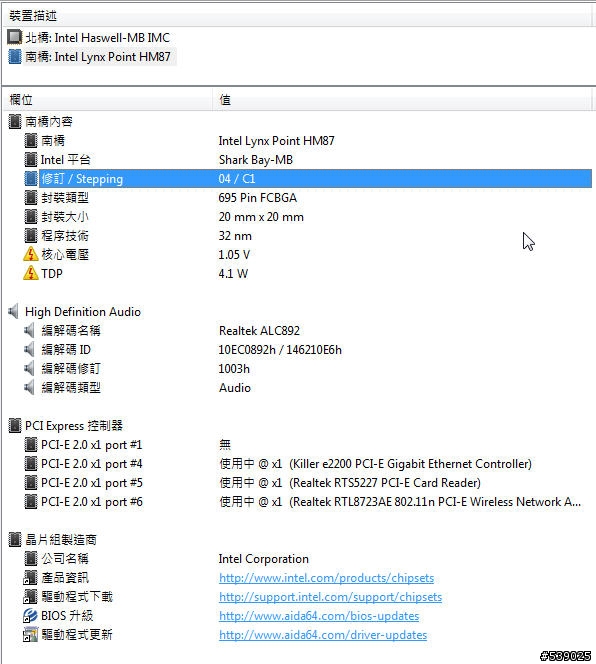Click the value 4.1 W

233,274
